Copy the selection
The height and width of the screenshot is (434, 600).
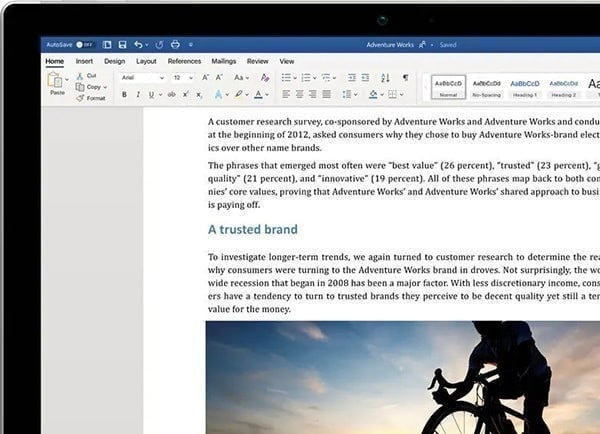point(88,87)
